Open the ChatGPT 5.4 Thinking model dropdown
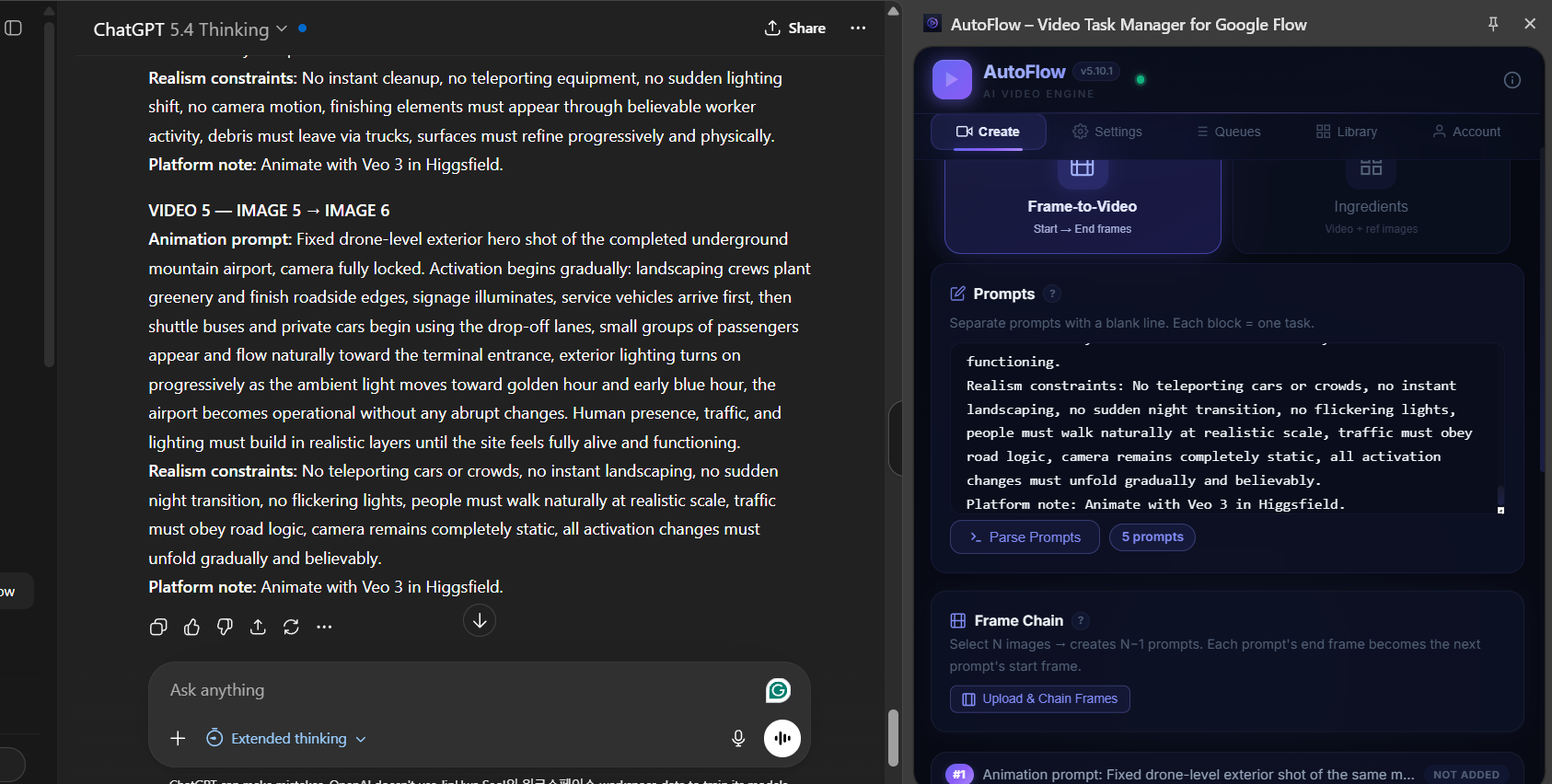 pyautogui.click(x=191, y=29)
